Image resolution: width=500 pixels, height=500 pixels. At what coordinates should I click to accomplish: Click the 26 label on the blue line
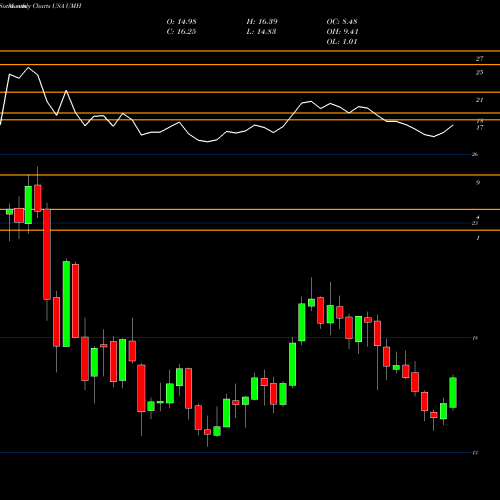[x=475, y=154]
